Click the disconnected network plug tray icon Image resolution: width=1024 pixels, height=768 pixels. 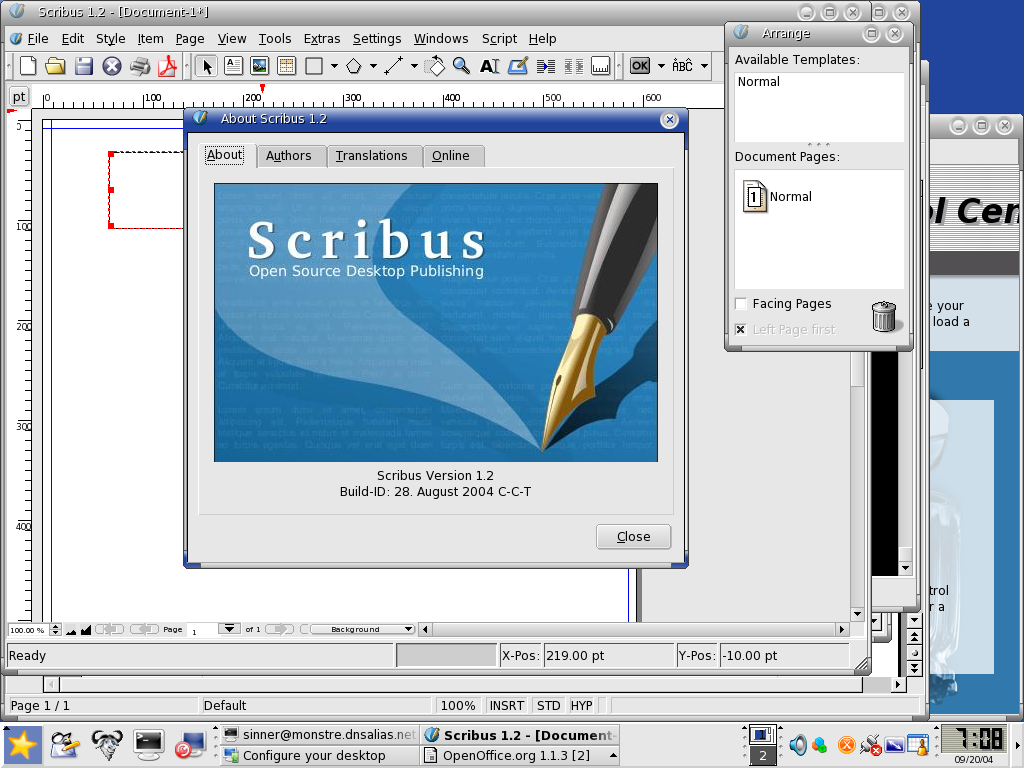(x=871, y=744)
